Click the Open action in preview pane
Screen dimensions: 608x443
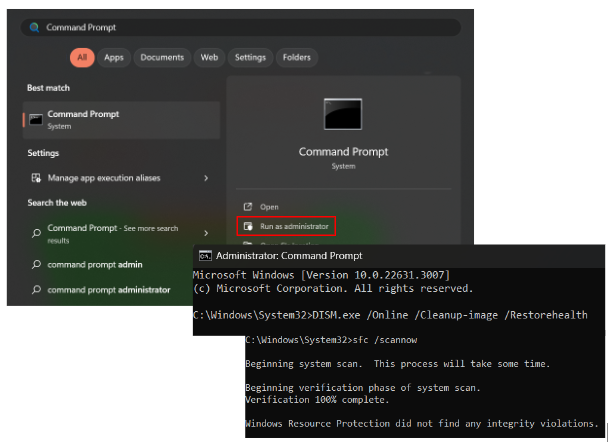click(269, 207)
